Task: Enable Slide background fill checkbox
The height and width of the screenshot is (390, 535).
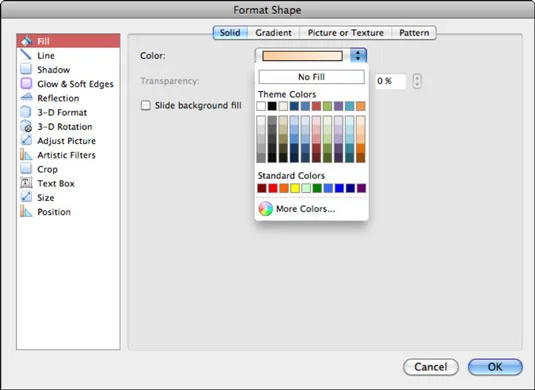Action: click(146, 105)
